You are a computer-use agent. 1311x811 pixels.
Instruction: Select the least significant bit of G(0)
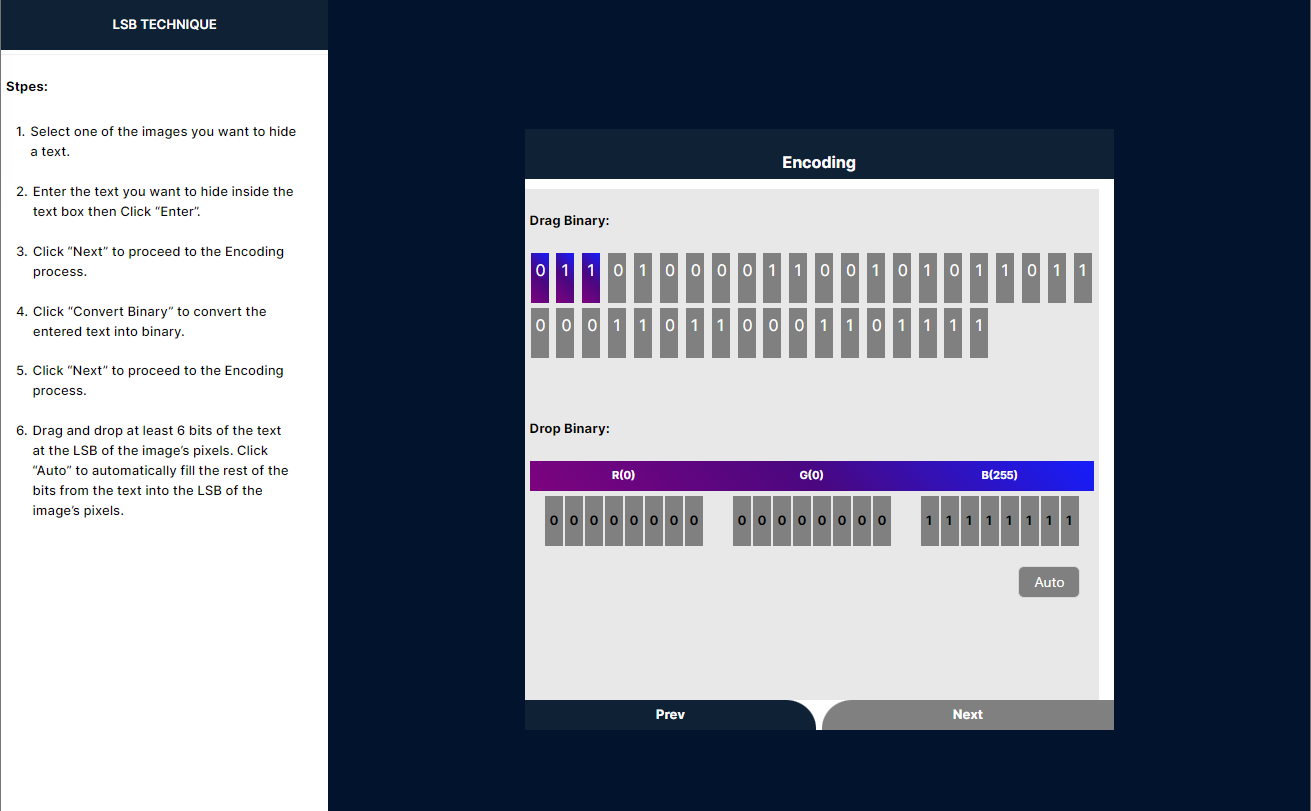882,521
